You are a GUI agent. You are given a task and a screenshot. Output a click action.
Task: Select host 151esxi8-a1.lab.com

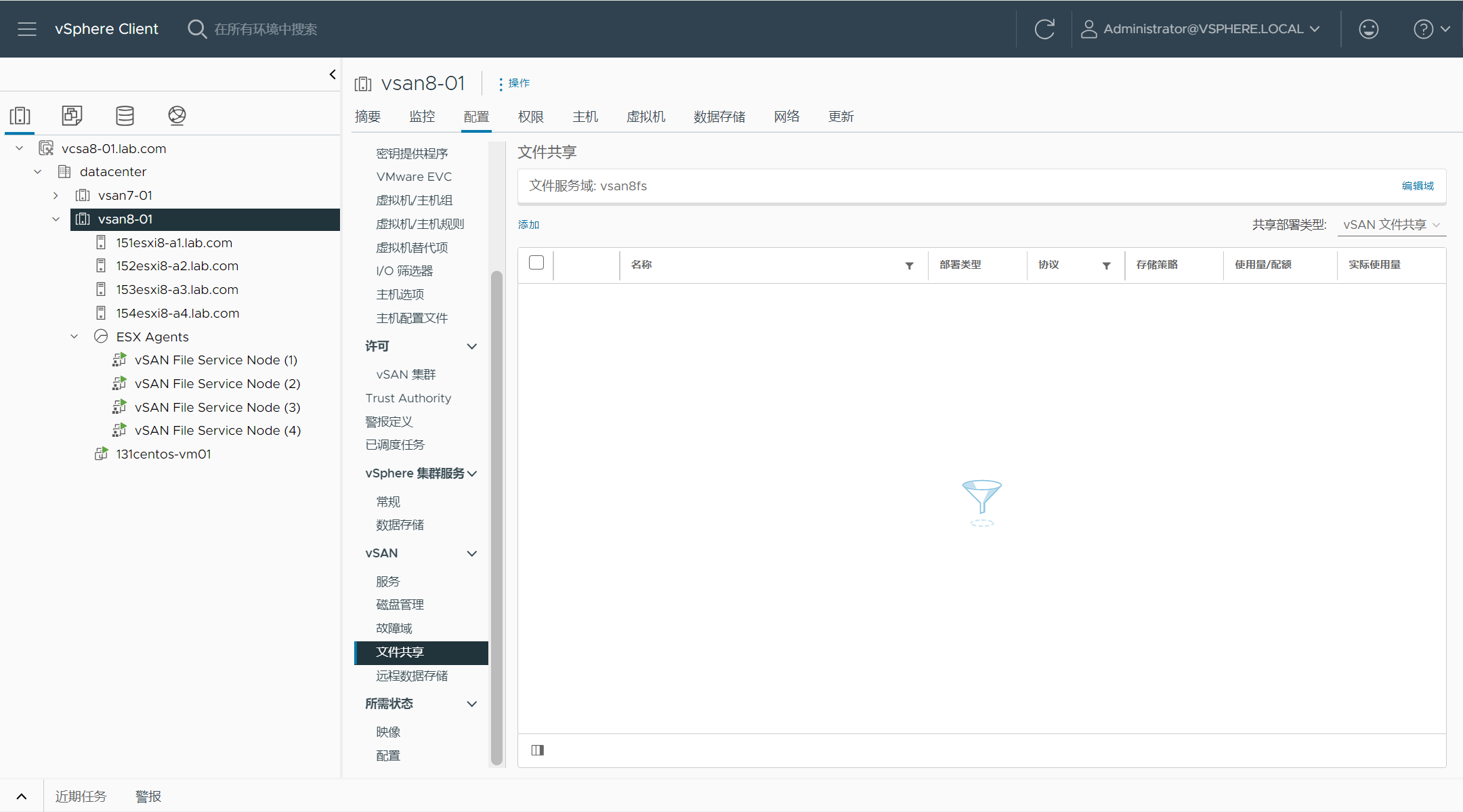pos(173,242)
